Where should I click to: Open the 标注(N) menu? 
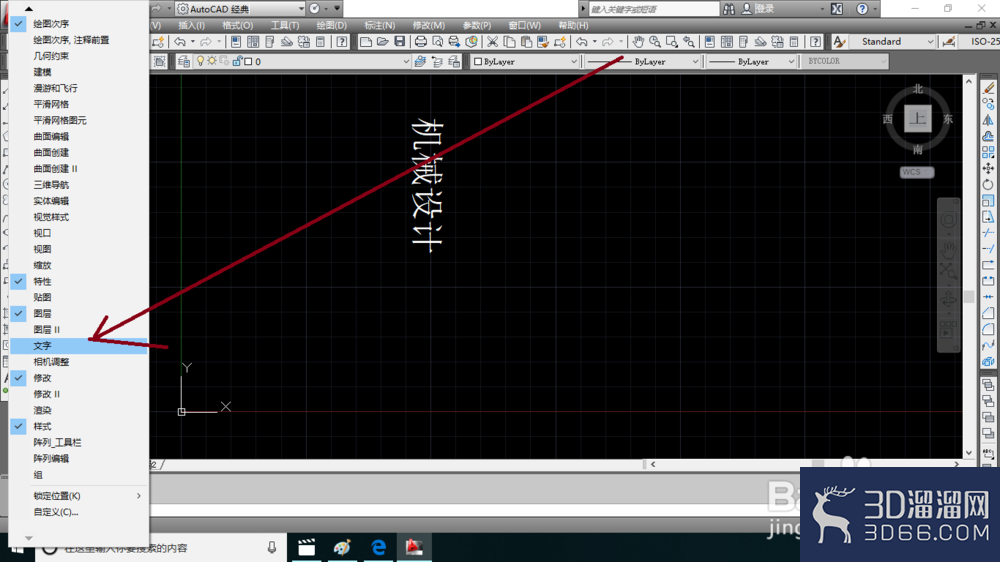click(x=379, y=26)
